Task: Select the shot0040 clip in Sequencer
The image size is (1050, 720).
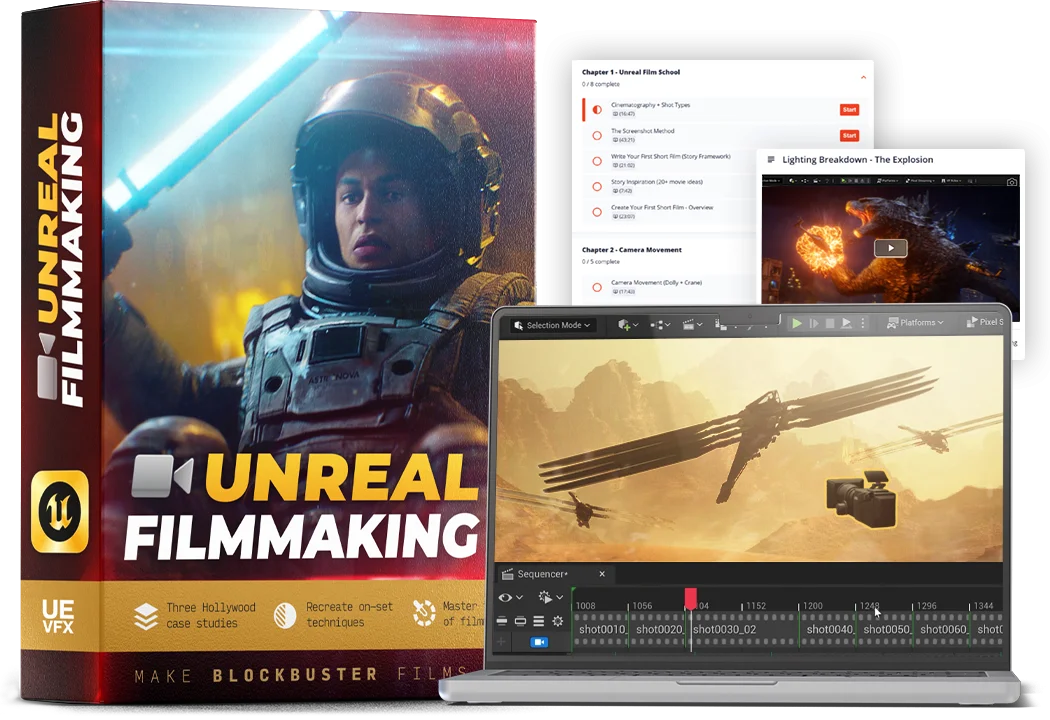Action: click(828, 630)
